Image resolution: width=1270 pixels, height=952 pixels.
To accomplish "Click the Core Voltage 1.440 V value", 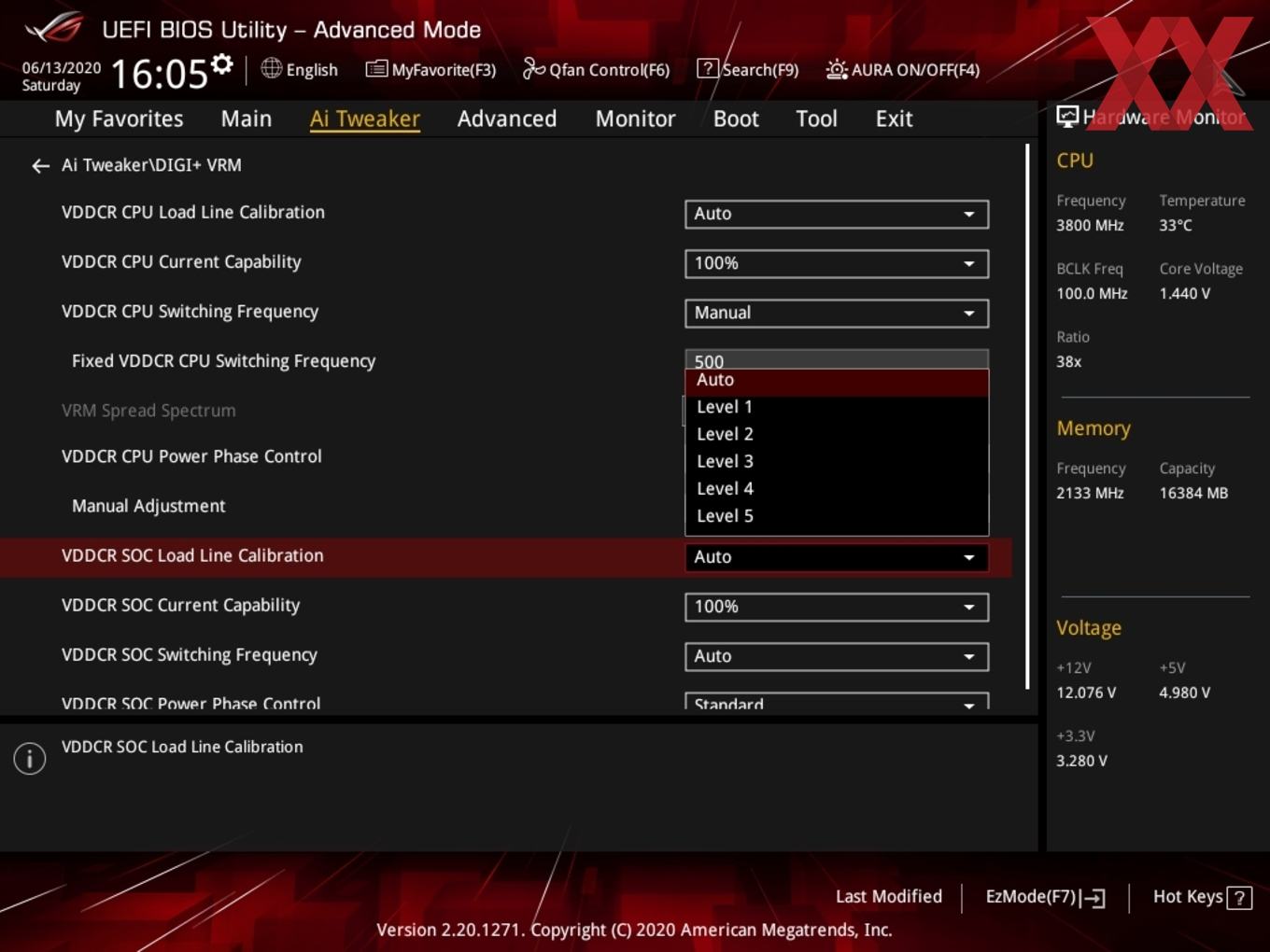I will coord(1184,293).
